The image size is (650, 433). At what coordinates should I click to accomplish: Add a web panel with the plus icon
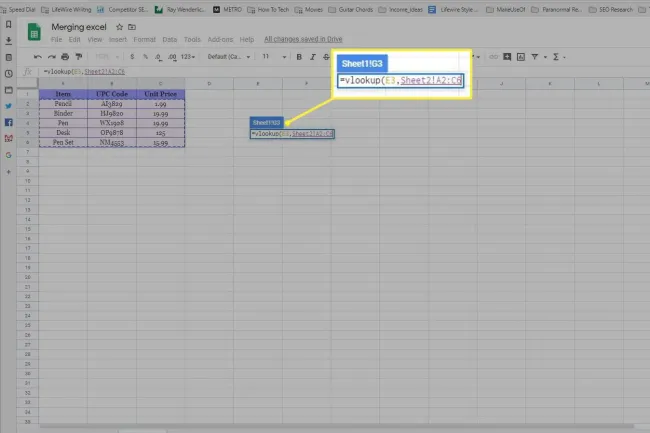8,172
